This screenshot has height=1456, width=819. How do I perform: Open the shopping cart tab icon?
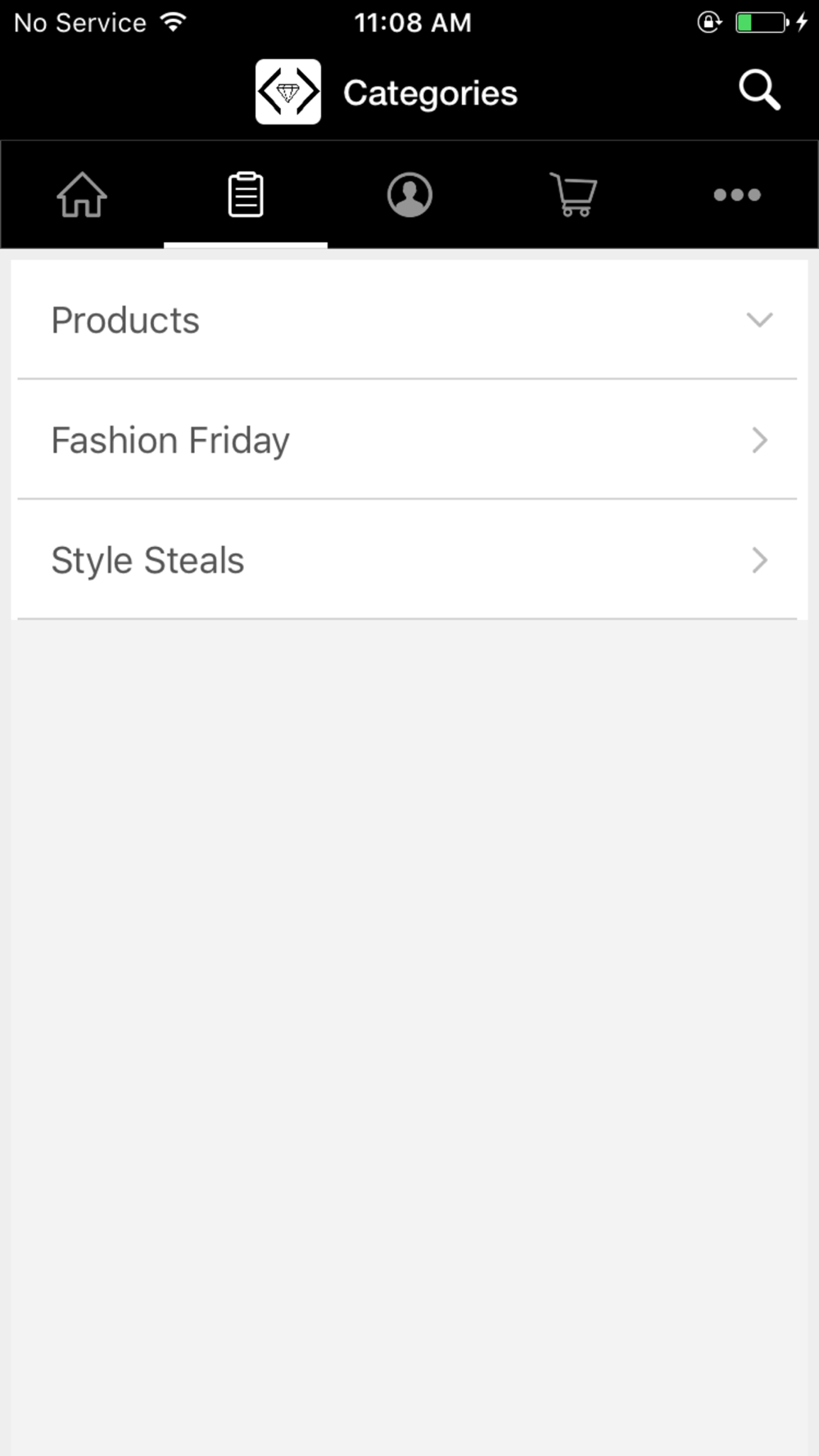click(x=573, y=195)
